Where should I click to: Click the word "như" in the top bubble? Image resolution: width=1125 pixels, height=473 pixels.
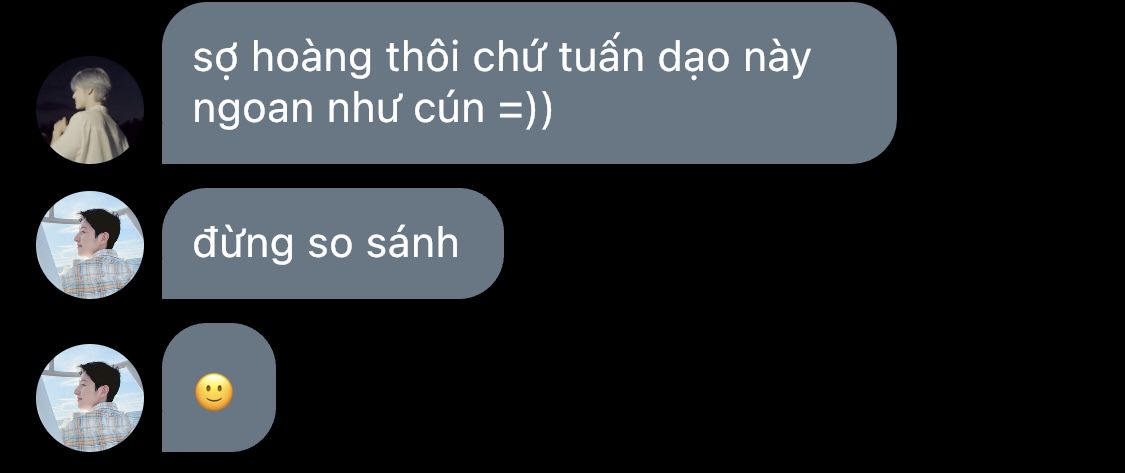click(364, 110)
